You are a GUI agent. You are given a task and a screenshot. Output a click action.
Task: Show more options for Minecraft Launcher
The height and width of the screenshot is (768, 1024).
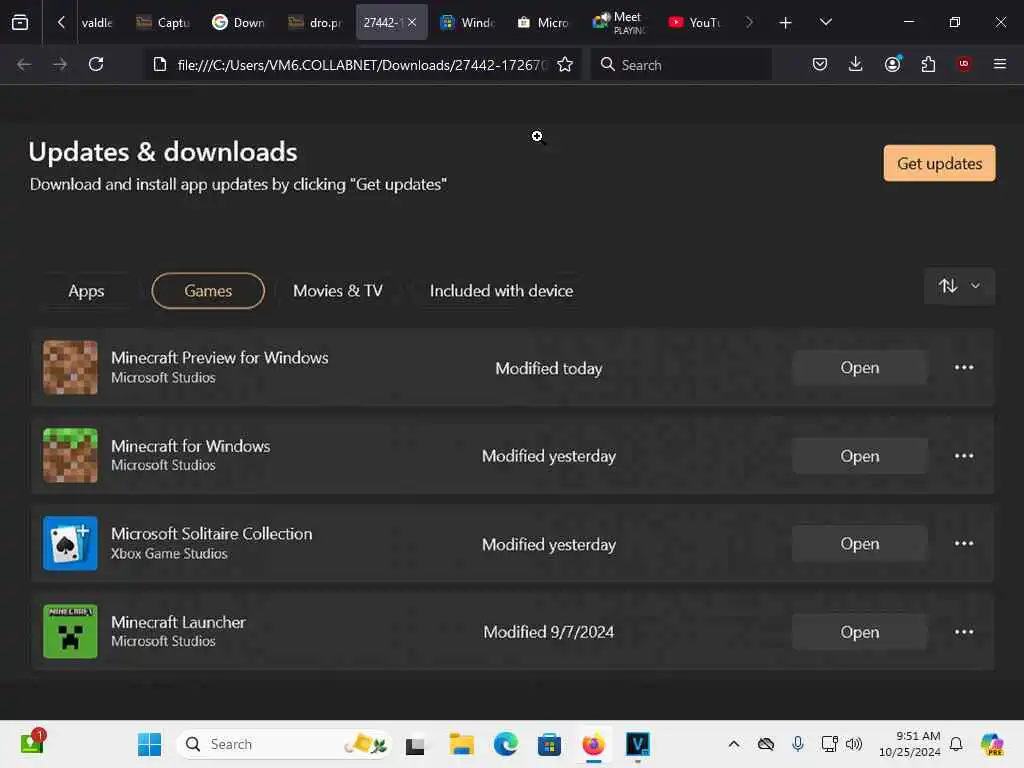point(964,632)
